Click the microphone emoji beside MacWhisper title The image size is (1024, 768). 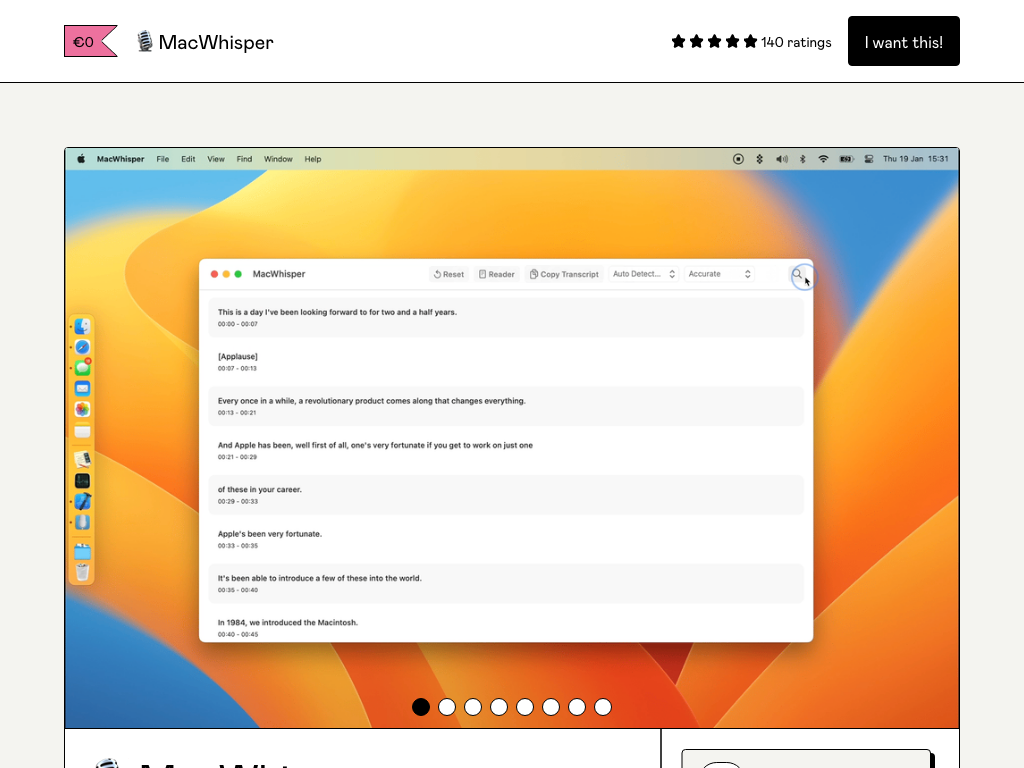(x=145, y=42)
